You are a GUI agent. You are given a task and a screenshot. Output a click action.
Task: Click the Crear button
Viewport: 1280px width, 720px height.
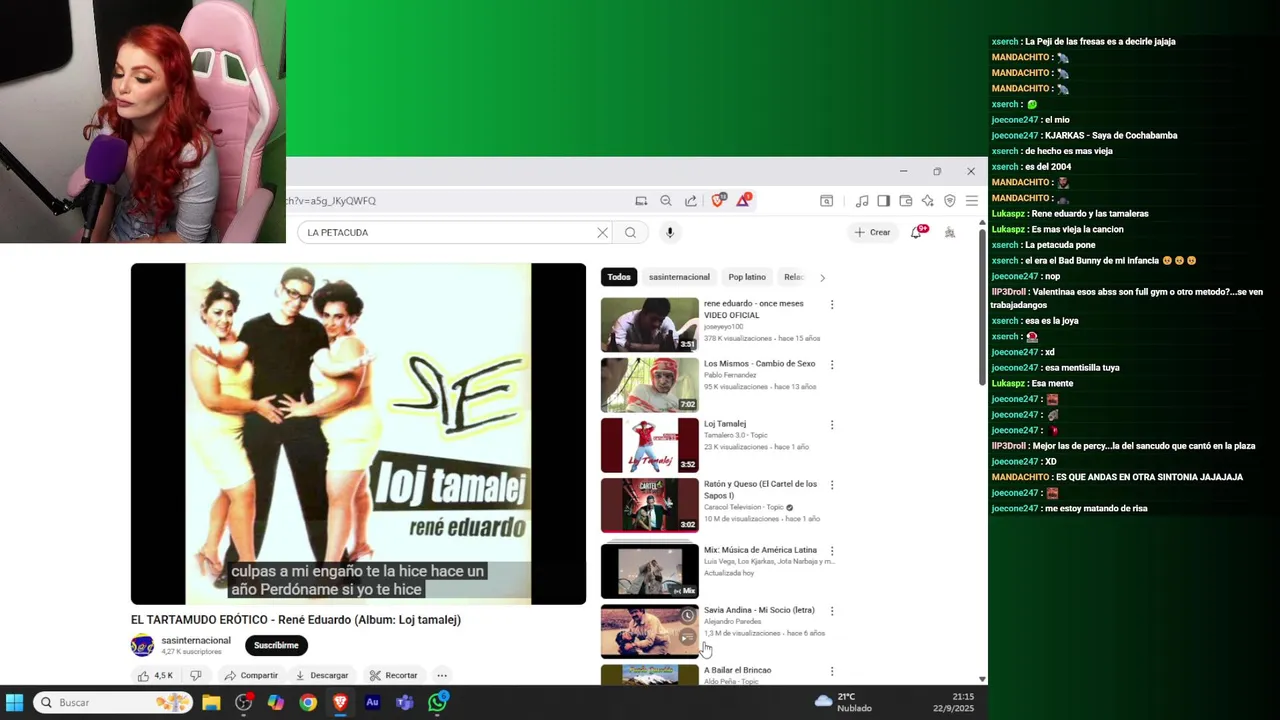click(x=872, y=232)
